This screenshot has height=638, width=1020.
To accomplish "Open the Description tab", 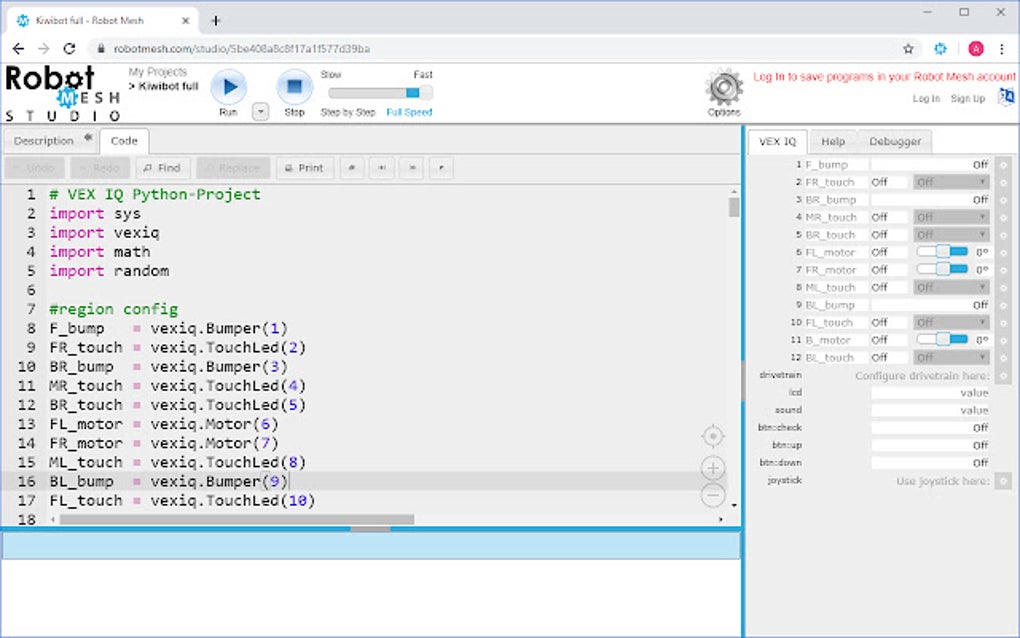I will tap(42, 140).
